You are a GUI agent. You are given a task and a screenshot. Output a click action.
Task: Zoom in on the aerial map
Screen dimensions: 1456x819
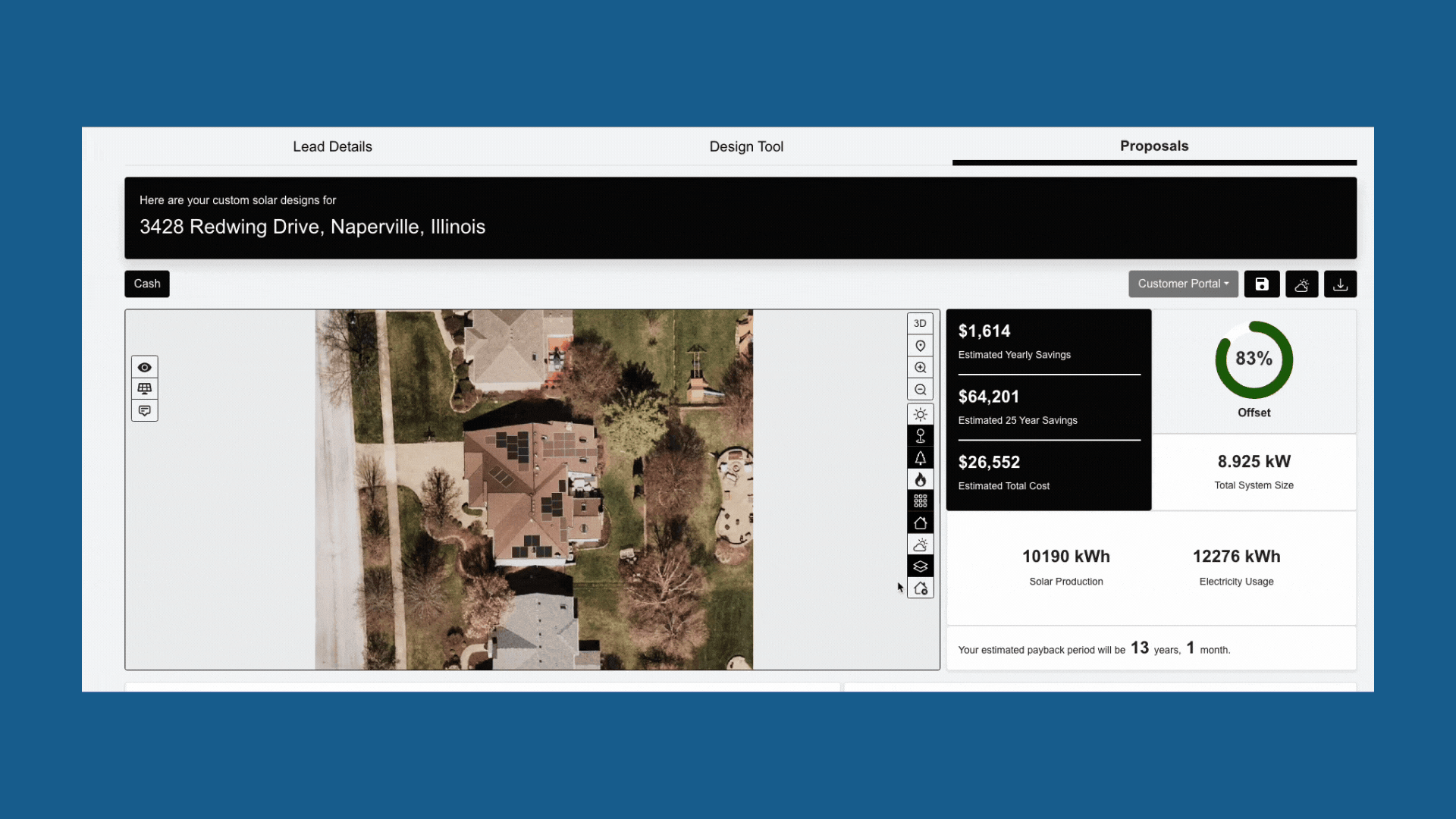point(920,368)
